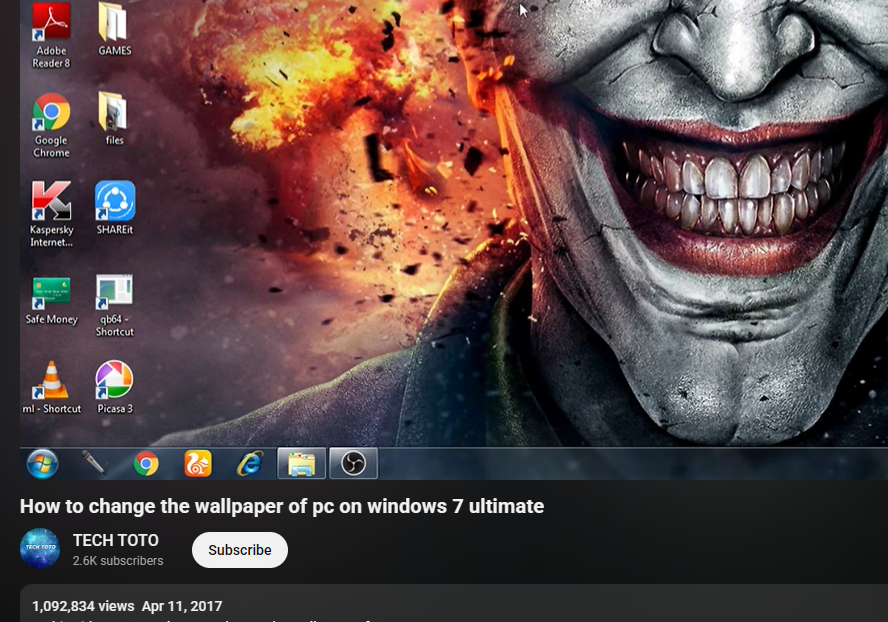Open Kaspersky Internet Security shortcut
Image resolution: width=888 pixels, height=622 pixels.
point(51,214)
